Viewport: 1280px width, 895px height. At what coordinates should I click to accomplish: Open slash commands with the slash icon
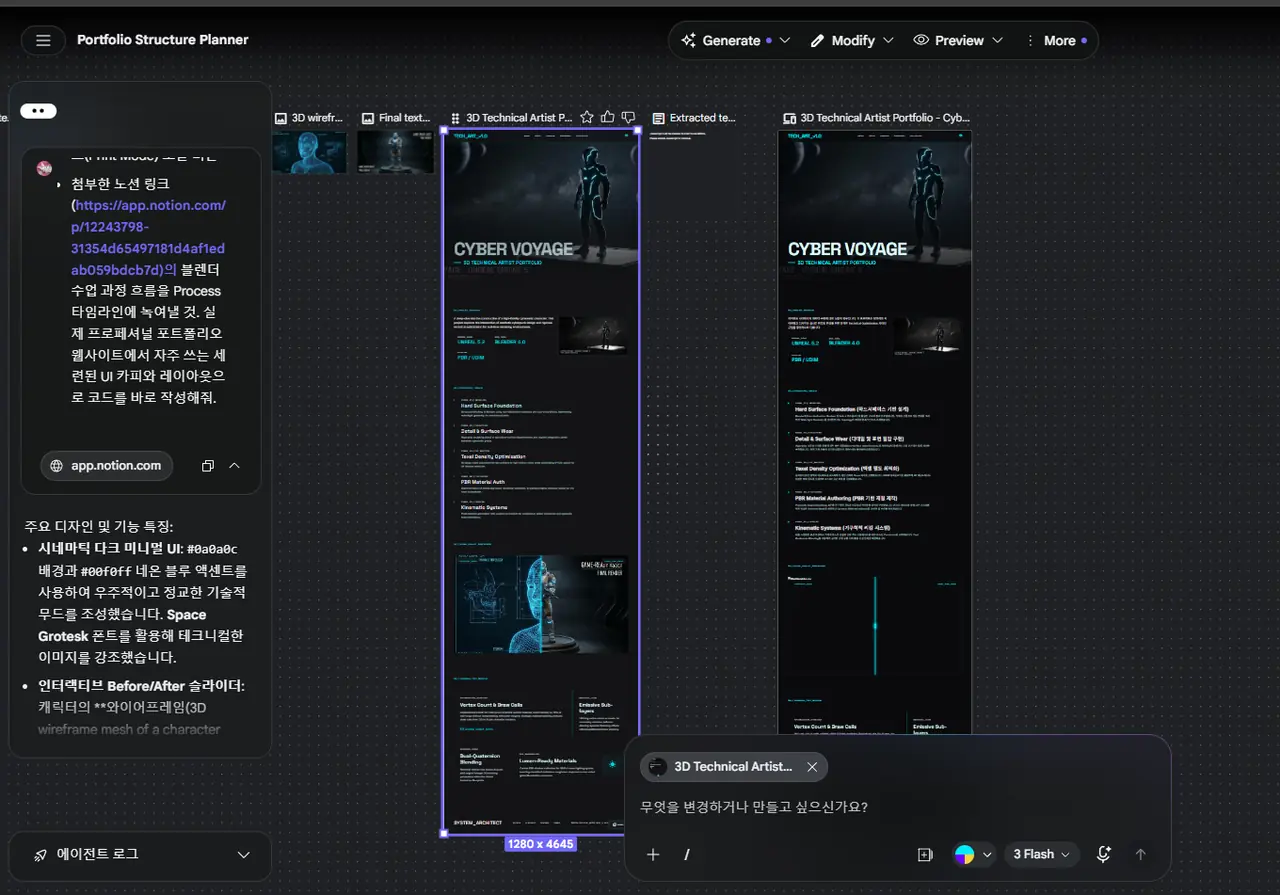[x=687, y=854]
